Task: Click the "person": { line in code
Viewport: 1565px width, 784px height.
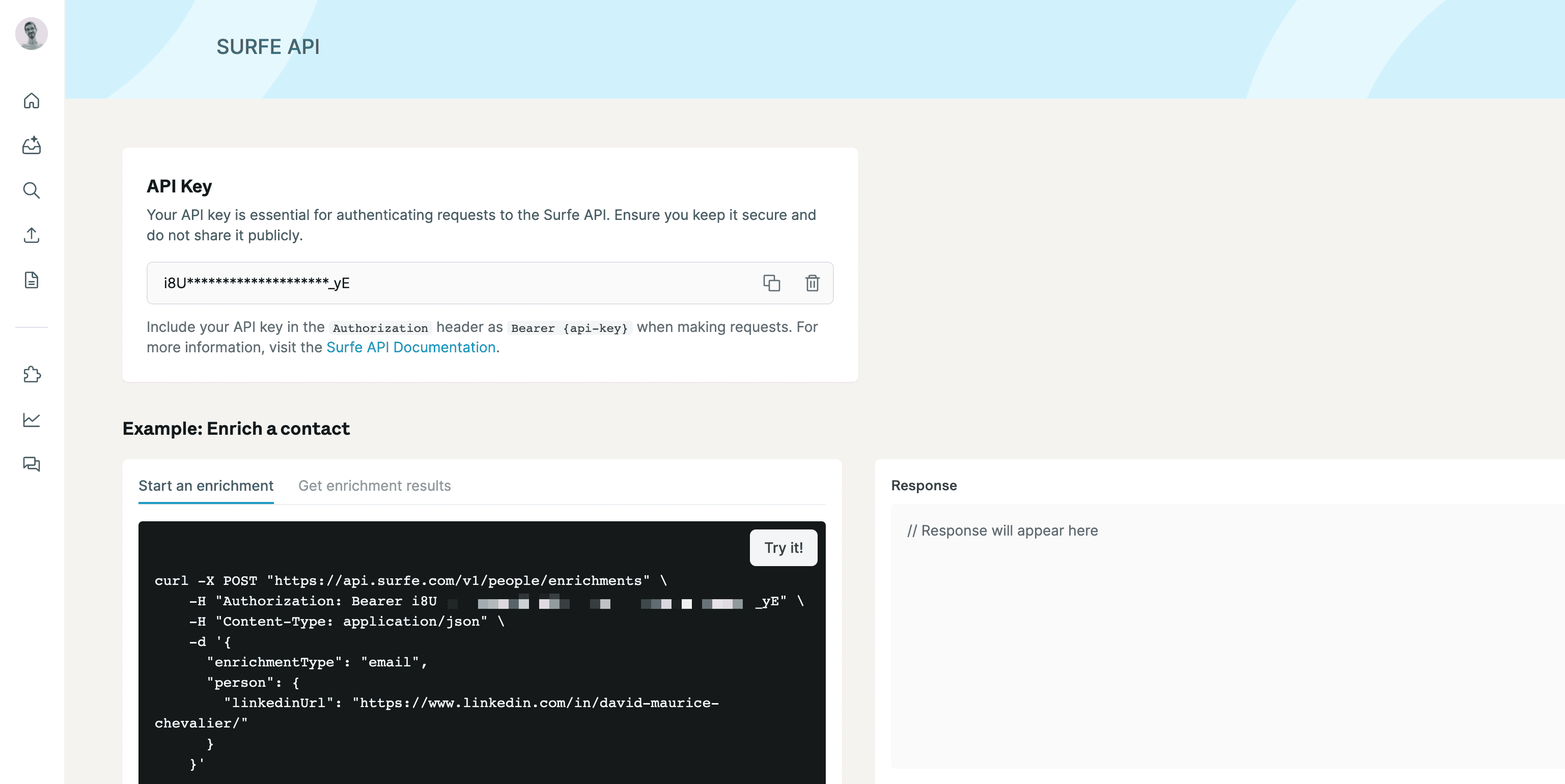Action: tap(253, 683)
